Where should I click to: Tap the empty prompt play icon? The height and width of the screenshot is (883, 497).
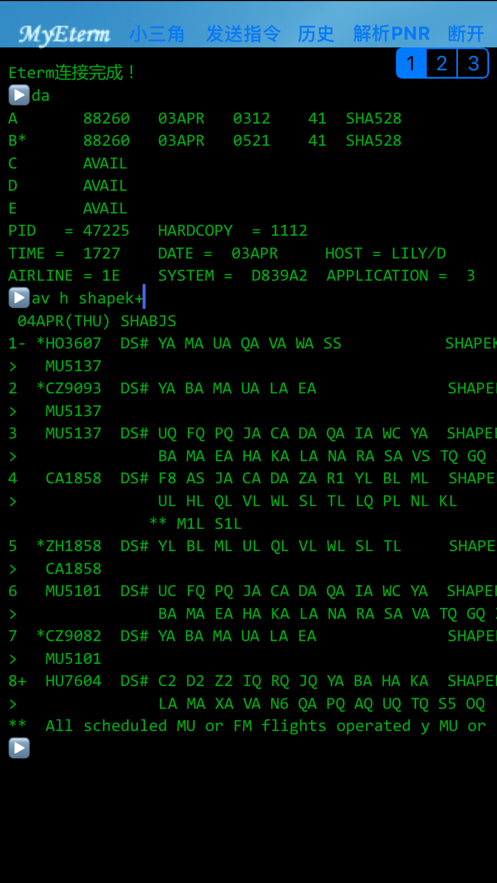pyautogui.click(x=19, y=748)
